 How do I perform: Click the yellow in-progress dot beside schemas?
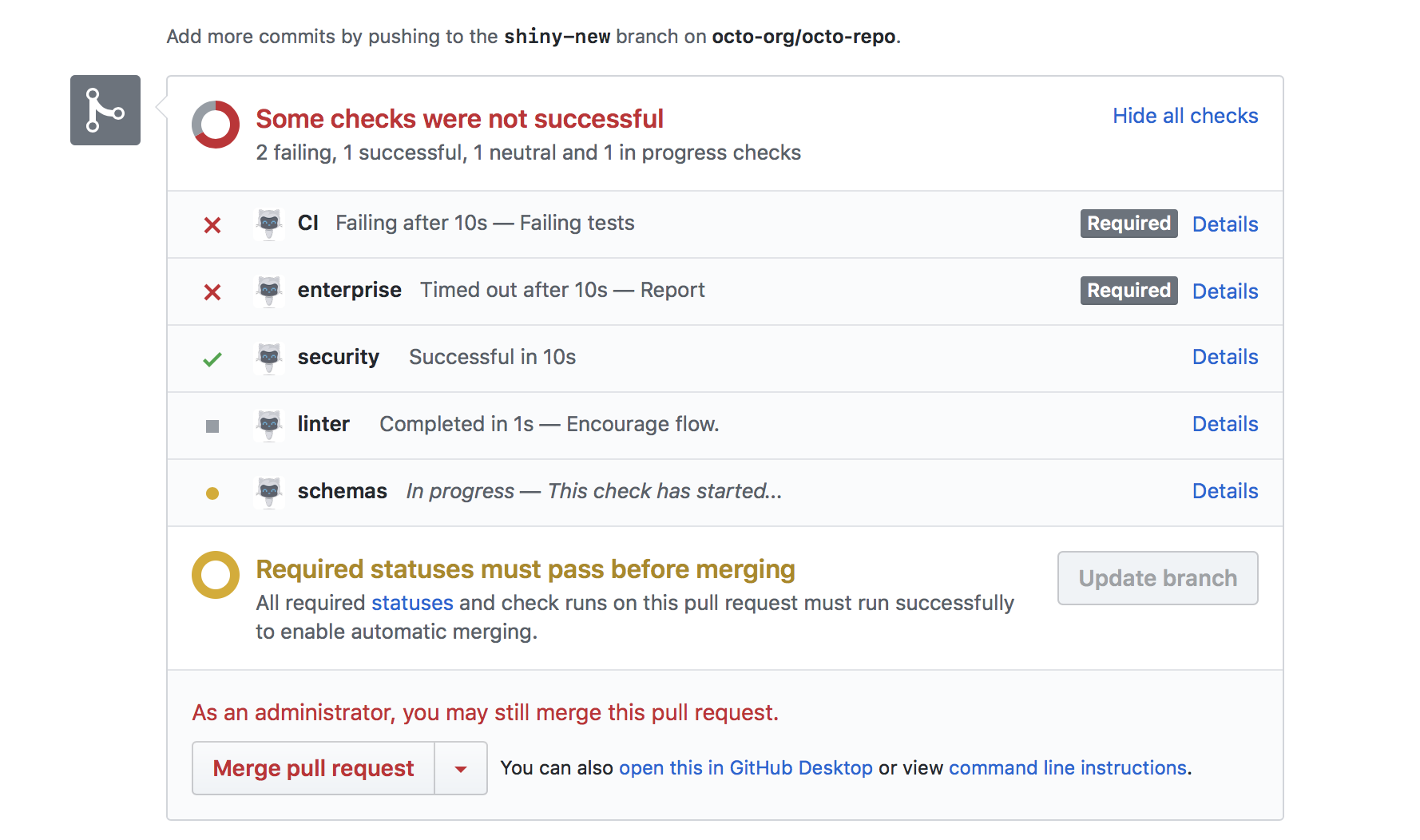click(212, 493)
